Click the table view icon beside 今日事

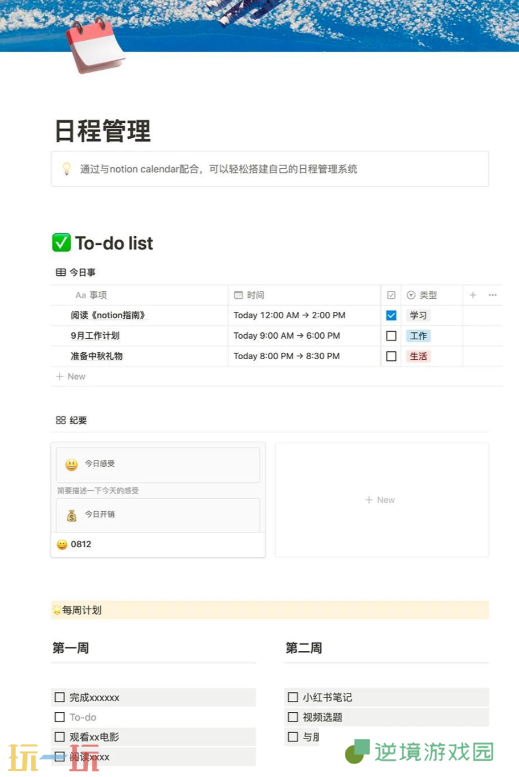60,272
